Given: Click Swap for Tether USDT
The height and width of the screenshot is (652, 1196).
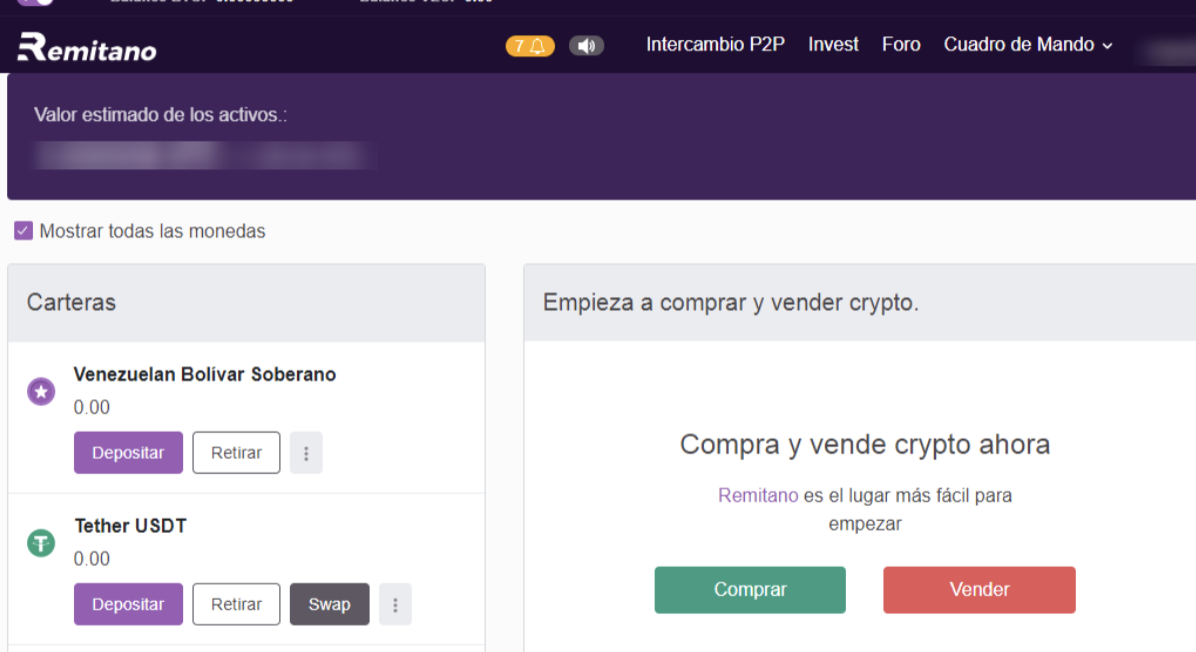Looking at the screenshot, I should (x=330, y=605).
